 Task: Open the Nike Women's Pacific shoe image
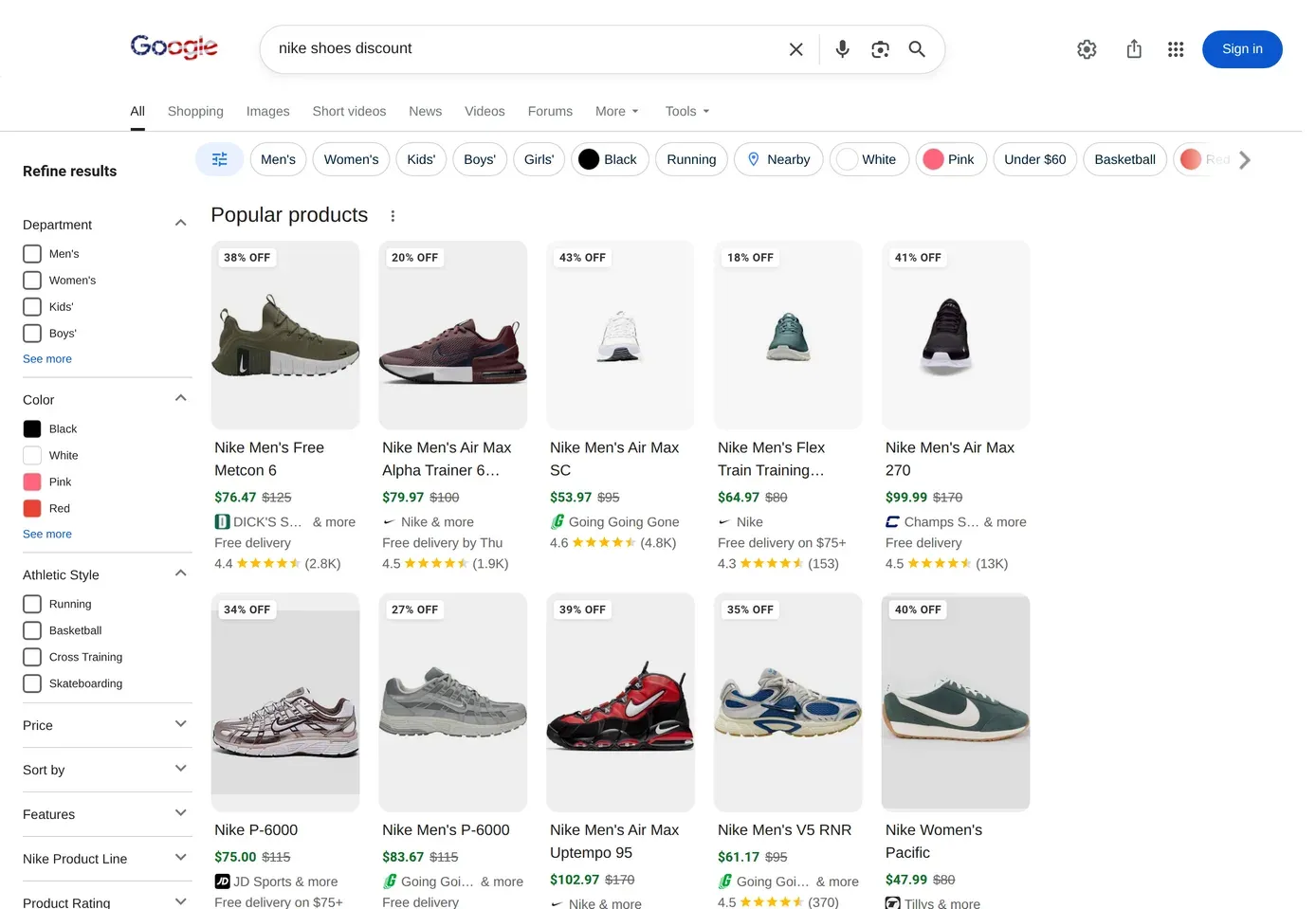(x=956, y=702)
